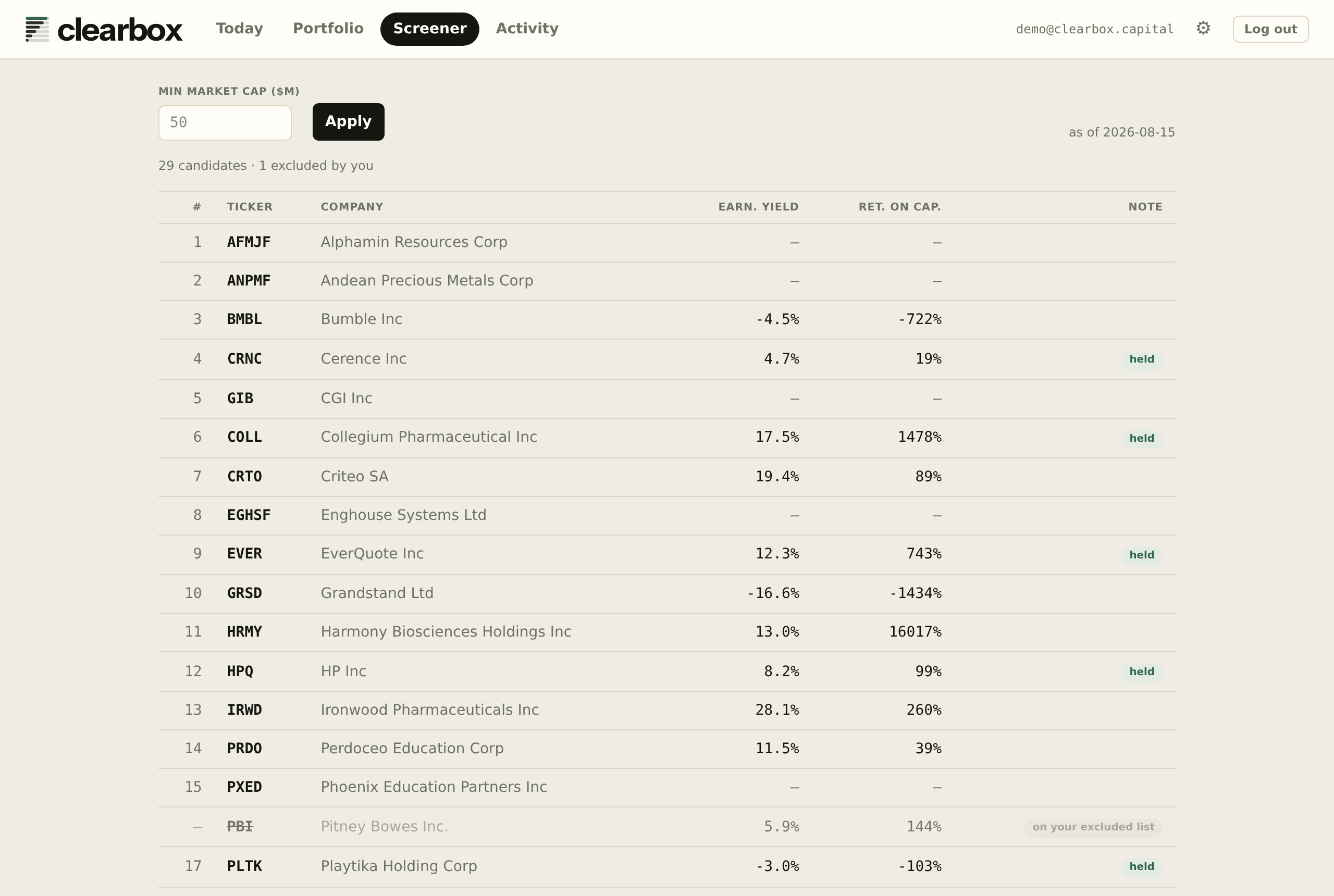Screen dimensions: 1334x896
Task: Sort by the Earn. Yield column header
Action: pyautogui.click(x=758, y=207)
